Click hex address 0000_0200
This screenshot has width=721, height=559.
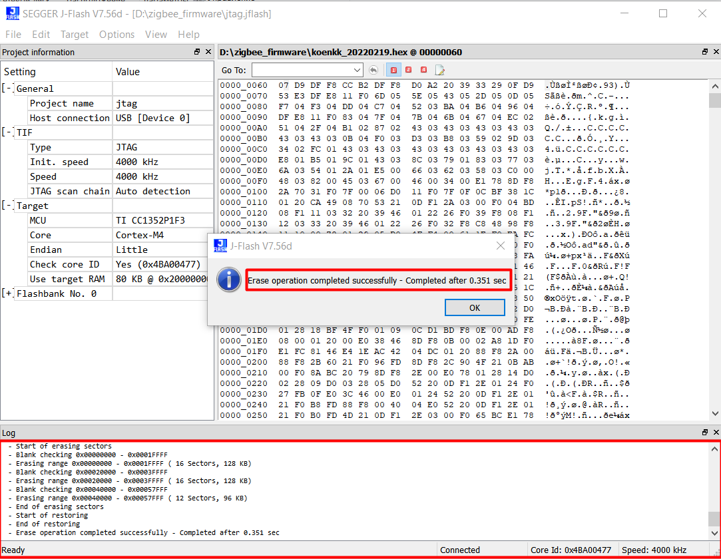pyautogui.click(x=243, y=362)
